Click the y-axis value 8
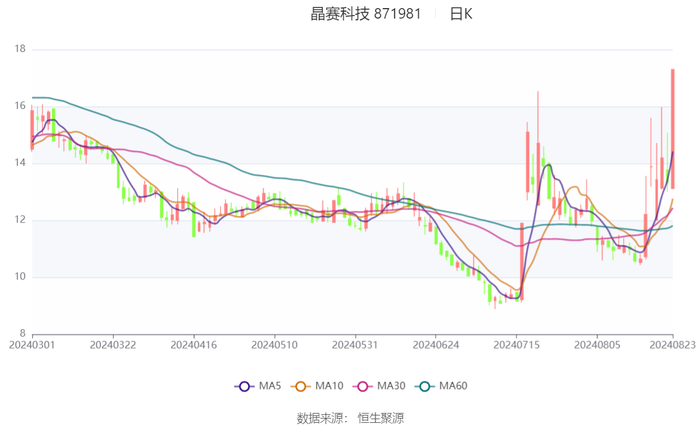700x426 pixels. 23,334
